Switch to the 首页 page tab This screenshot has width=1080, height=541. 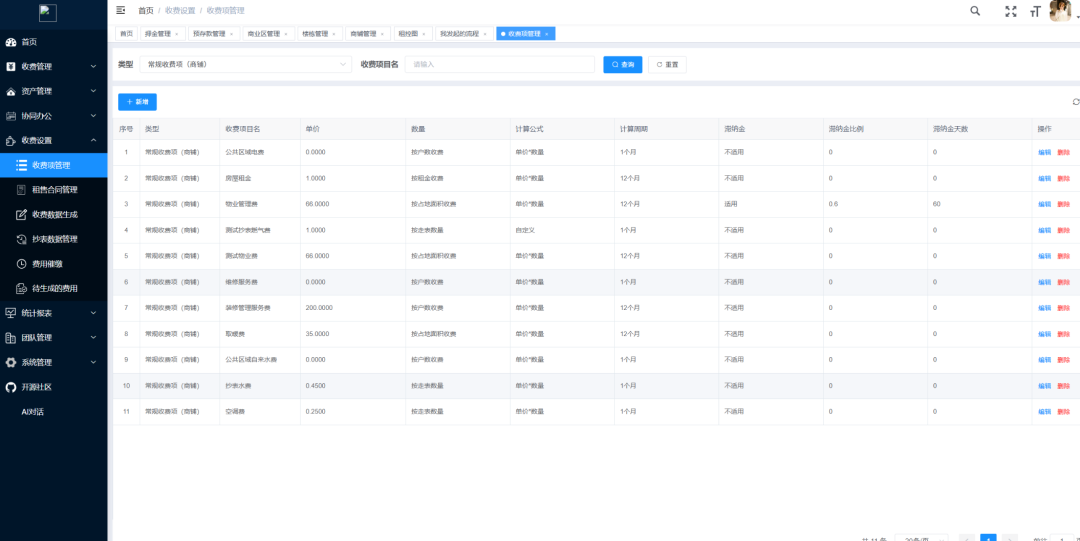pyautogui.click(x=126, y=34)
